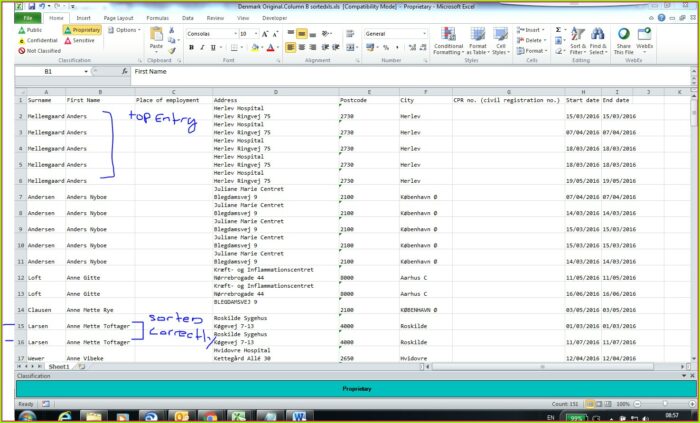Screen dimensions: 700x423
Task: Clear cell contents with the eraser icon
Action: (558, 51)
